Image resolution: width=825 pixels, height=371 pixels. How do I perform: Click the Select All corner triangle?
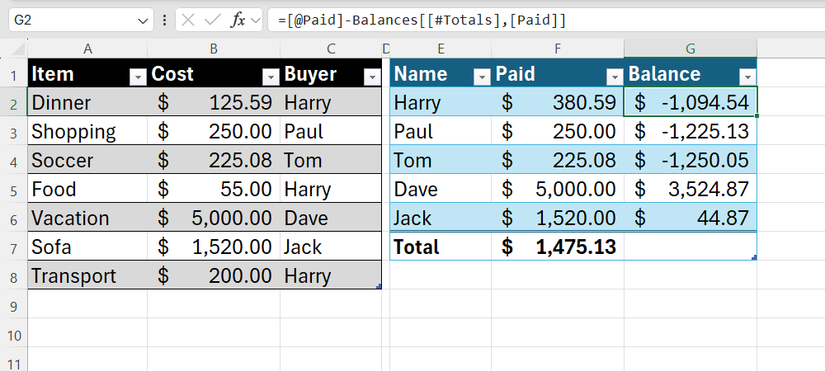coord(17,49)
